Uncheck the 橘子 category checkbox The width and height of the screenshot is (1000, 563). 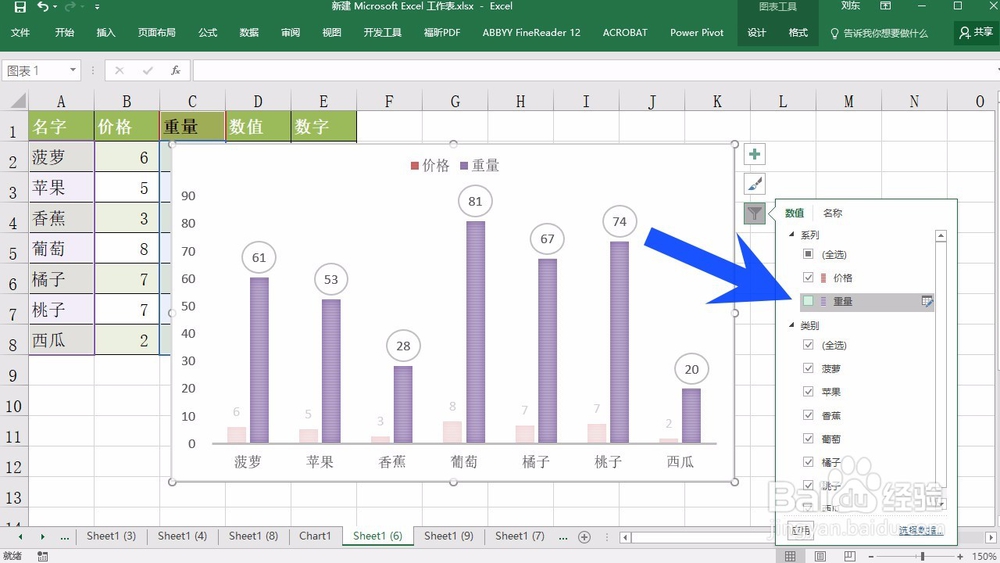point(808,462)
